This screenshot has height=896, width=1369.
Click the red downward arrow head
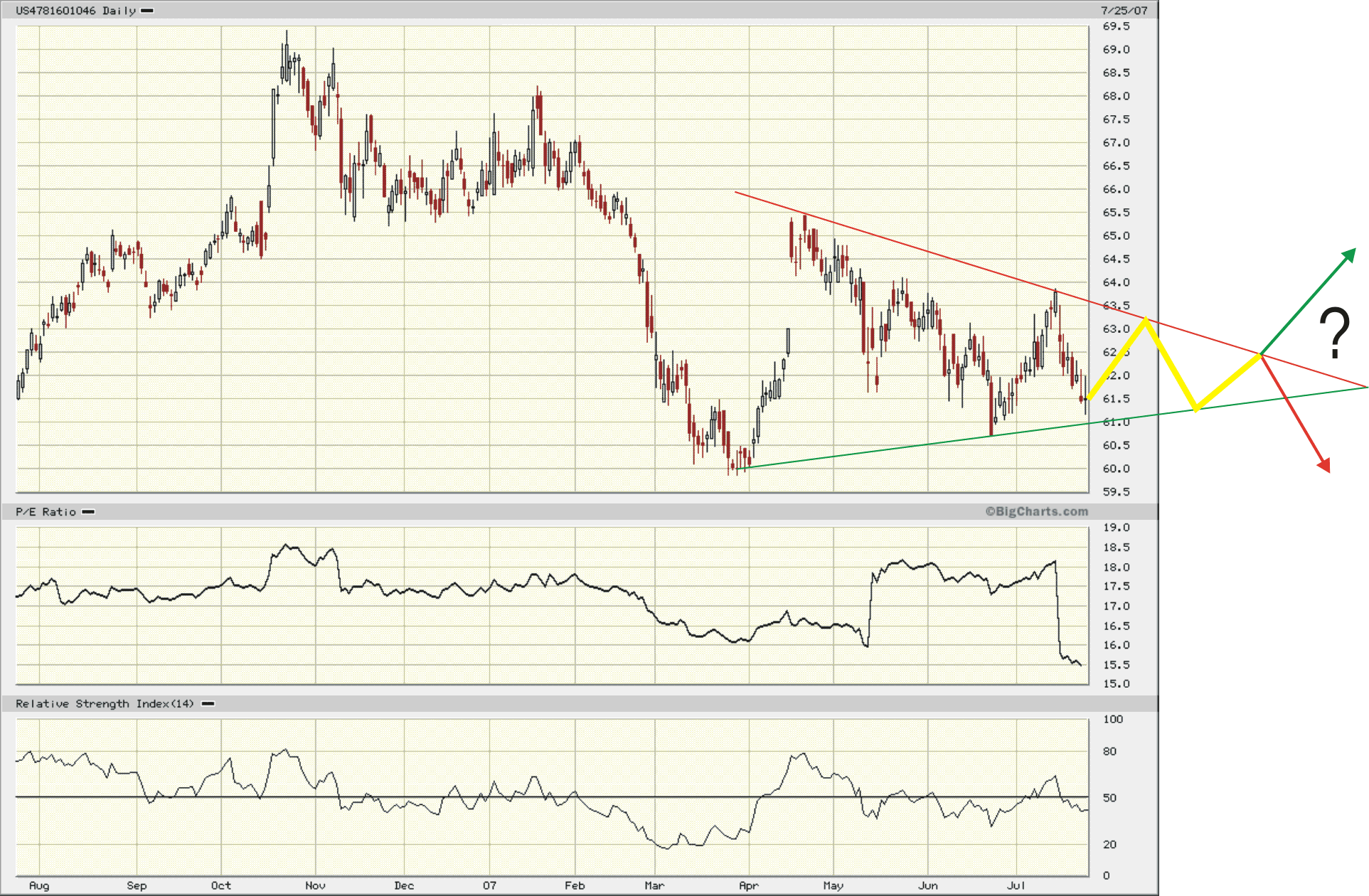coord(1325,465)
